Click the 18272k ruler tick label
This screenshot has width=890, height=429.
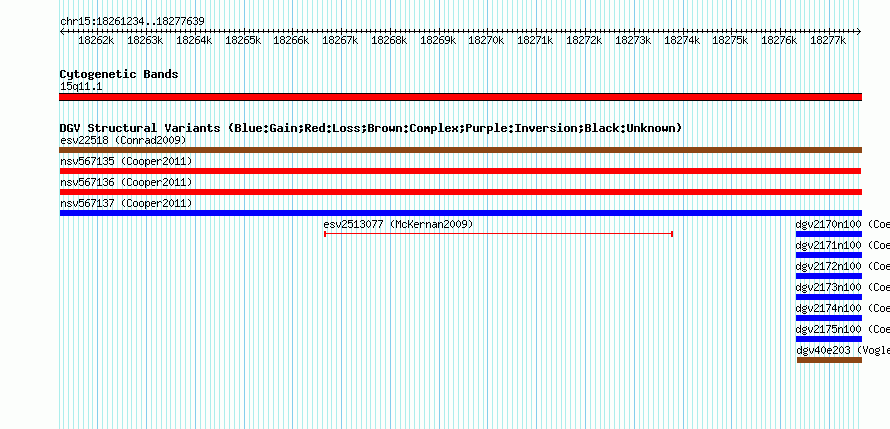[x=584, y=41]
